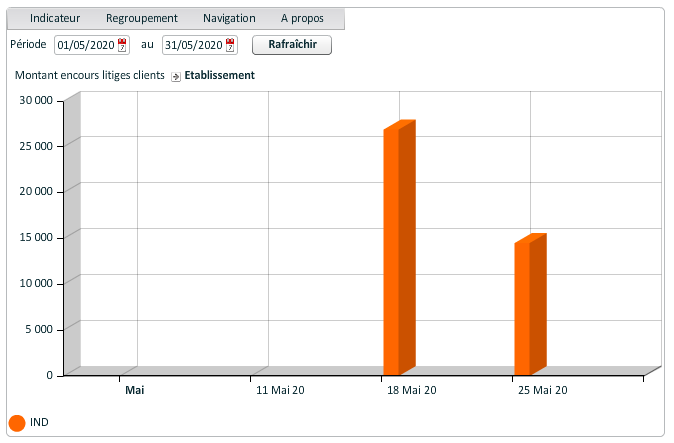
Task: Select the orange bar for 25 Mai 20
Action: coord(530,304)
